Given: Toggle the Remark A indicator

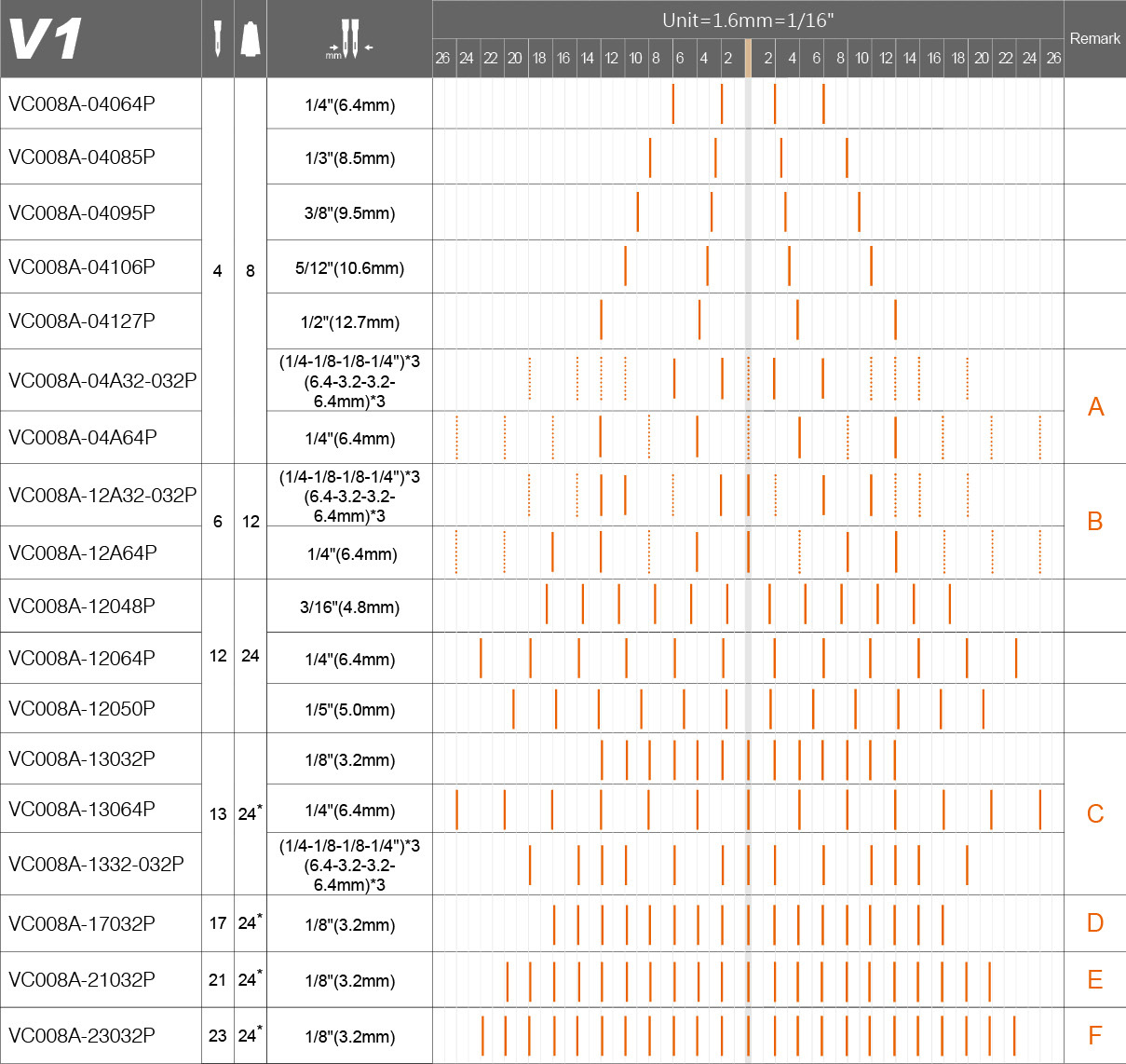Looking at the screenshot, I should (1096, 407).
